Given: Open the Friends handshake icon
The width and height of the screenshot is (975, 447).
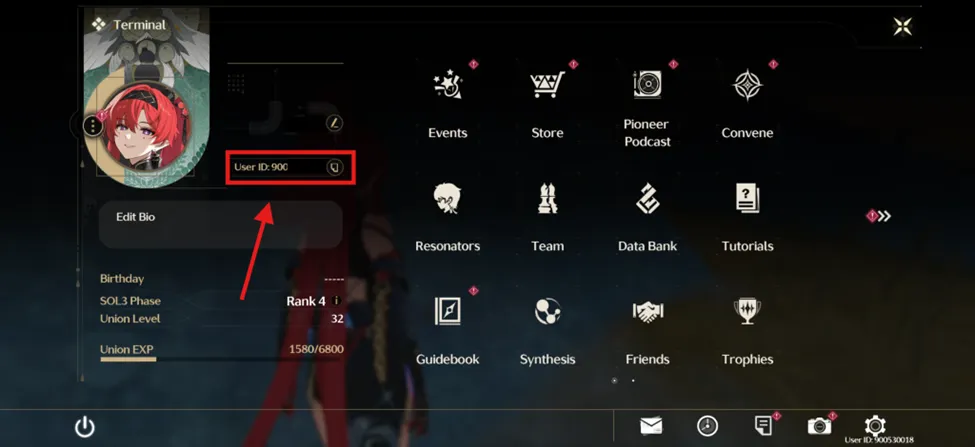Looking at the screenshot, I should point(647,311).
